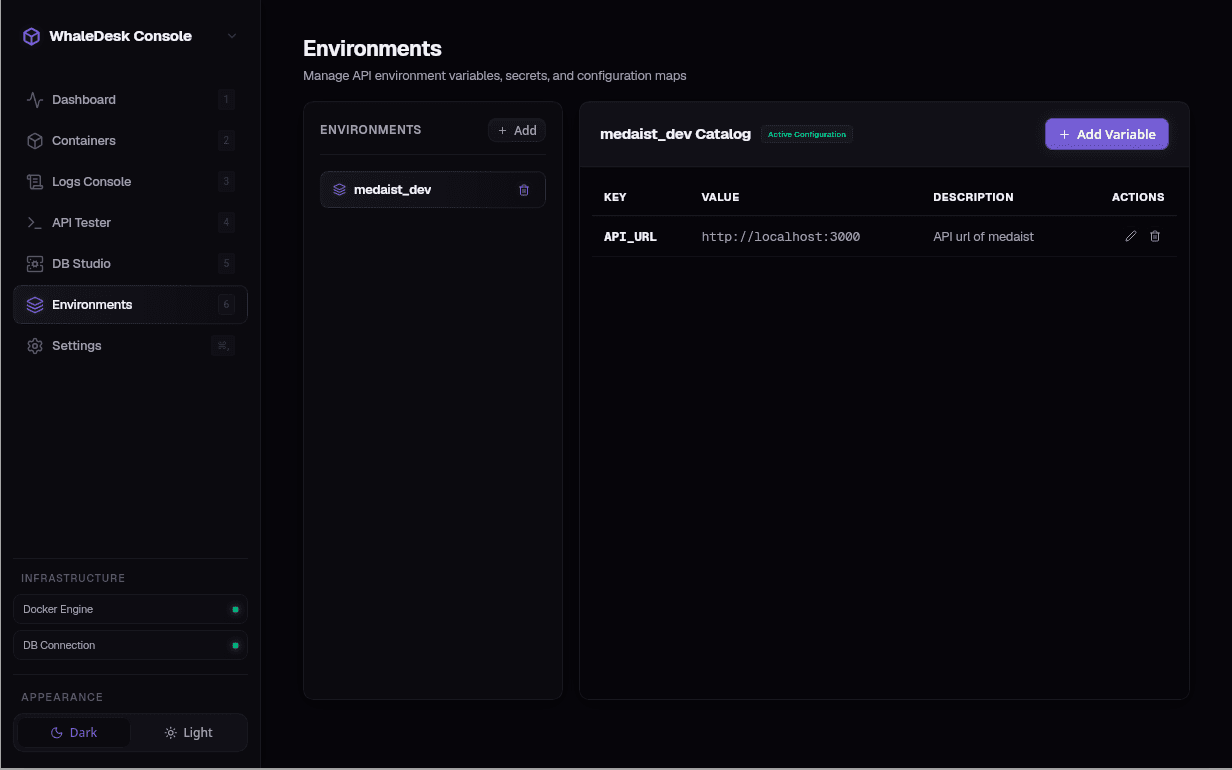Click the Add Variable button

(x=1107, y=134)
